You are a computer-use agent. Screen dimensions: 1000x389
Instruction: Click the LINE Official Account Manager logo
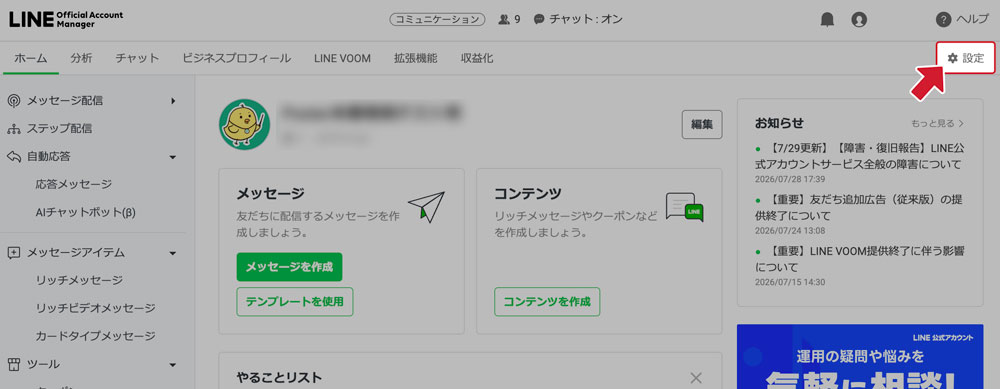(x=66, y=19)
